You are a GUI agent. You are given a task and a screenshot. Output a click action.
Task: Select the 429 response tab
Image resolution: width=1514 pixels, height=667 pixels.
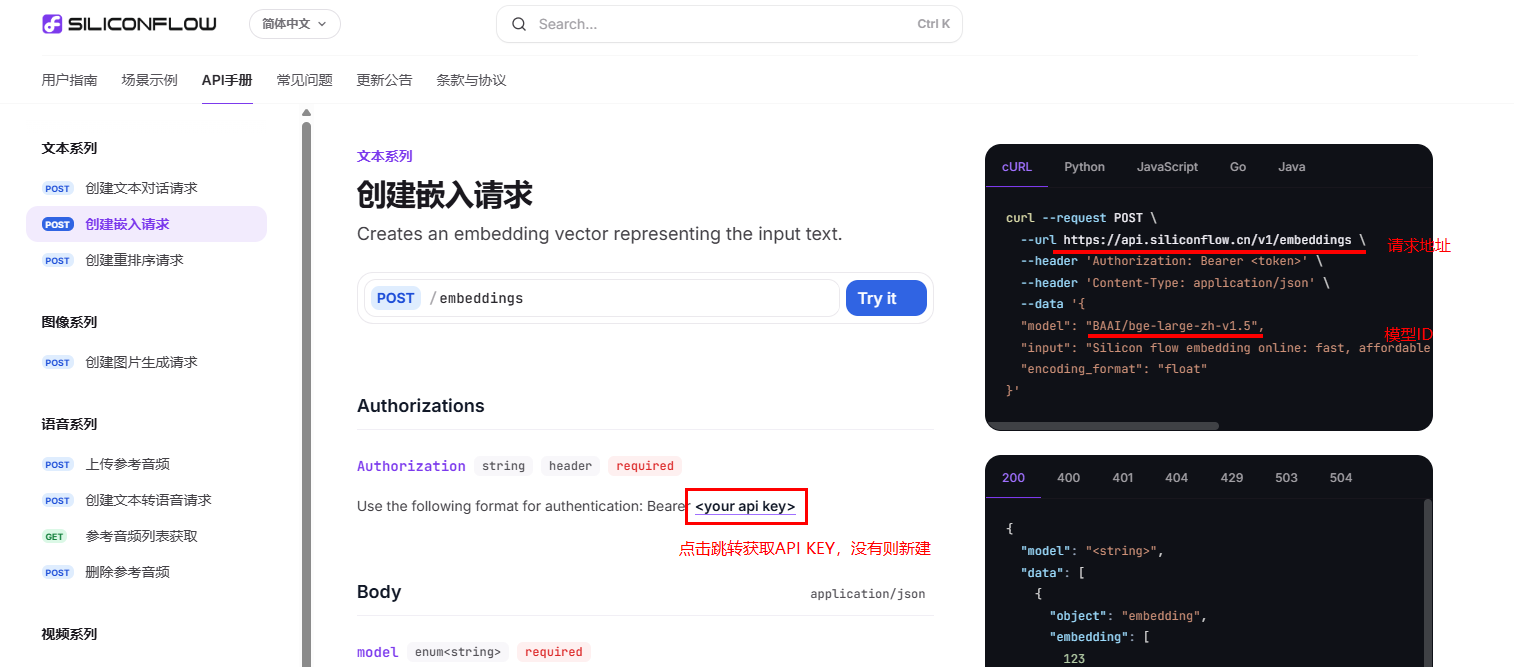pyautogui.click(x=1231, y=478)
